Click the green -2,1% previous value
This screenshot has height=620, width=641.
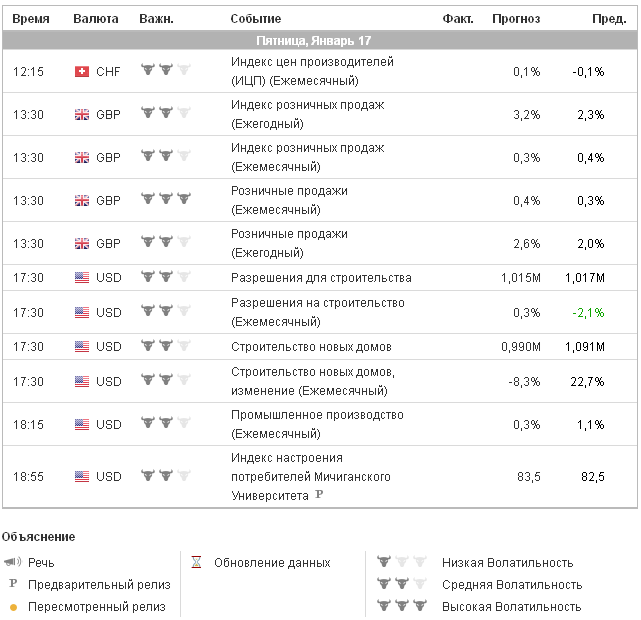click(x=588, y=312)
